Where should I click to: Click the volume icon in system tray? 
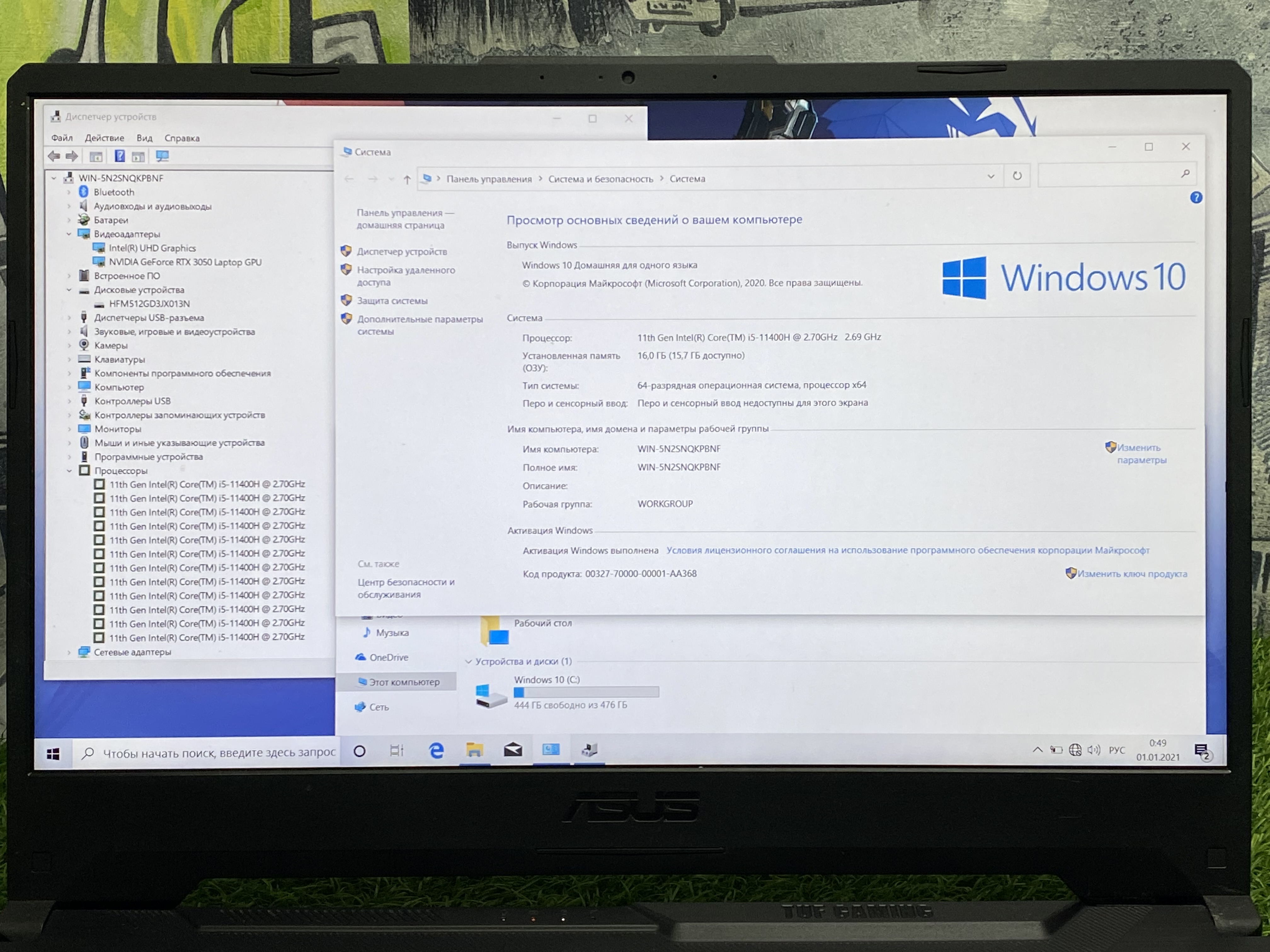pyautogui.click(x=1094, y=750)
